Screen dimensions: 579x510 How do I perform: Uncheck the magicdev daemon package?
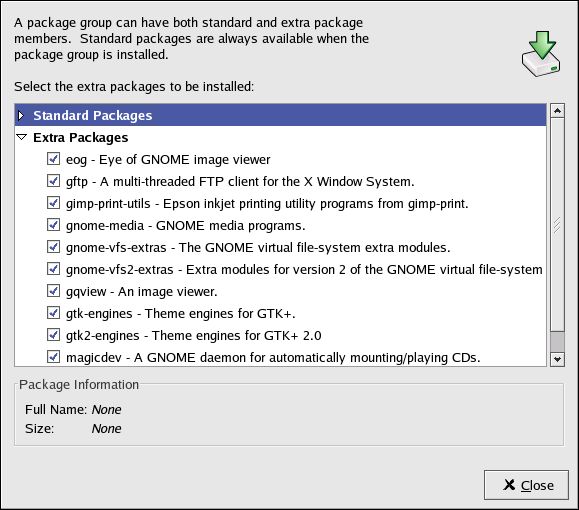tap(54, 357)
